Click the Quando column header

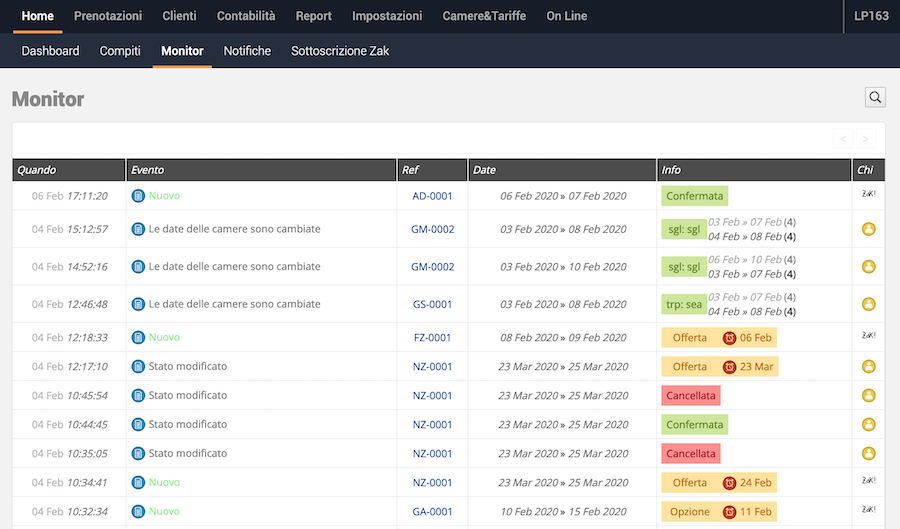68,170
